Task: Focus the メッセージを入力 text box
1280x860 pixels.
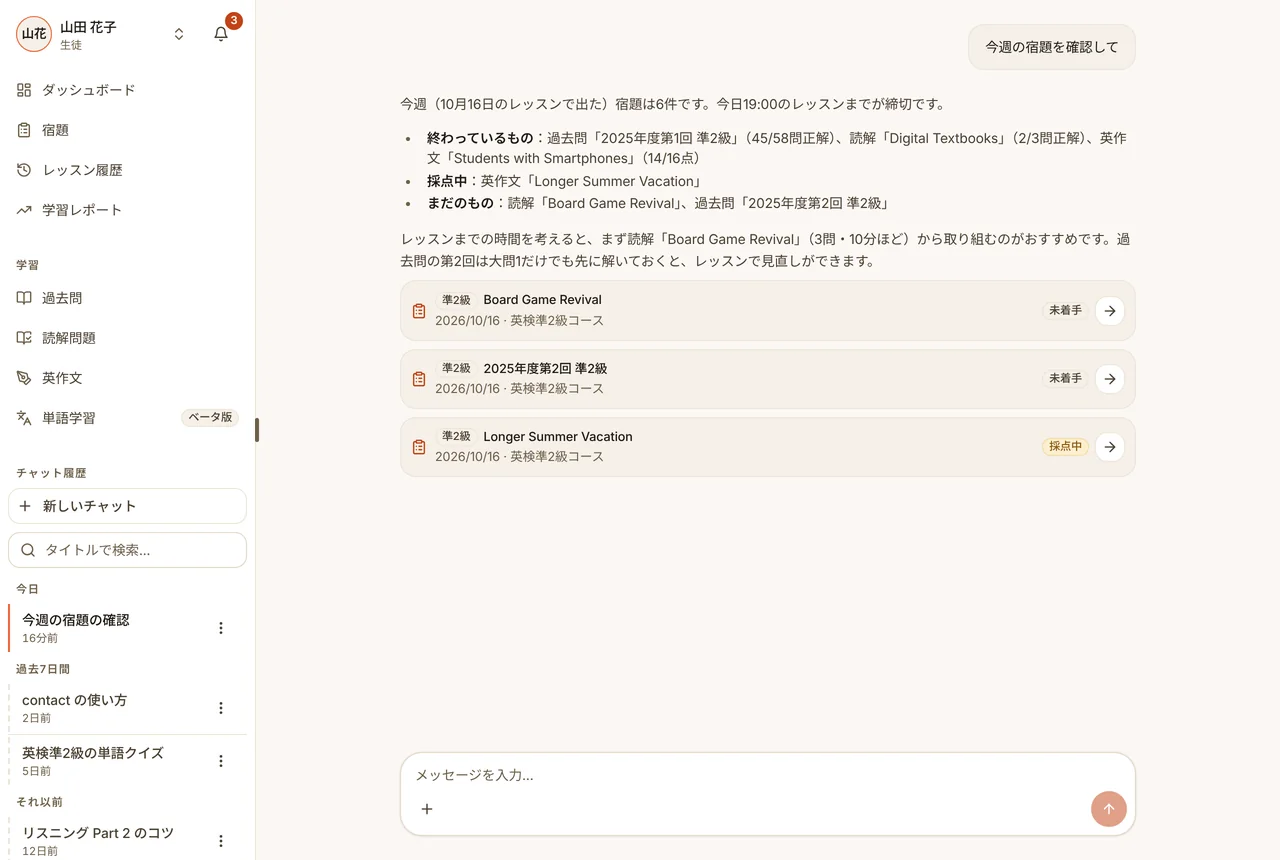Action: (768, 775)
